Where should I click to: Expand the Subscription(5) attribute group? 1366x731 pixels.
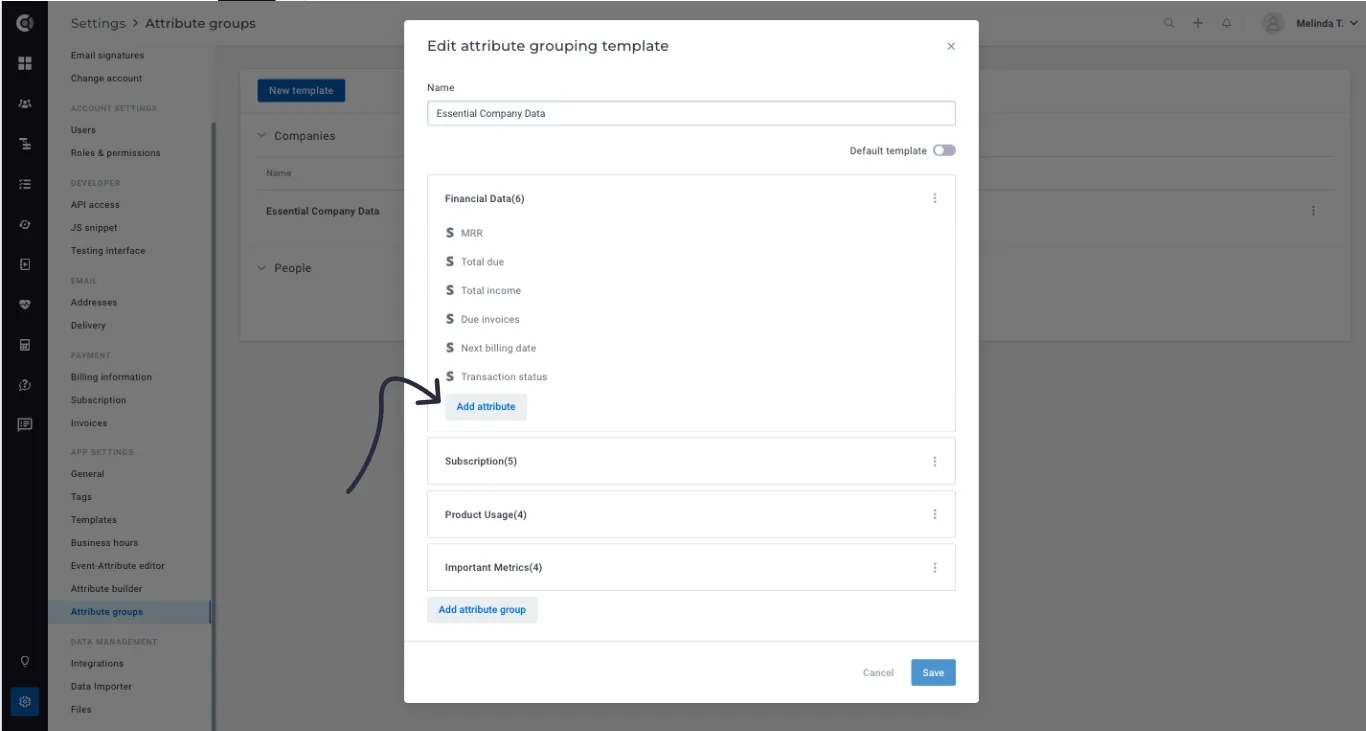point(691,461)
